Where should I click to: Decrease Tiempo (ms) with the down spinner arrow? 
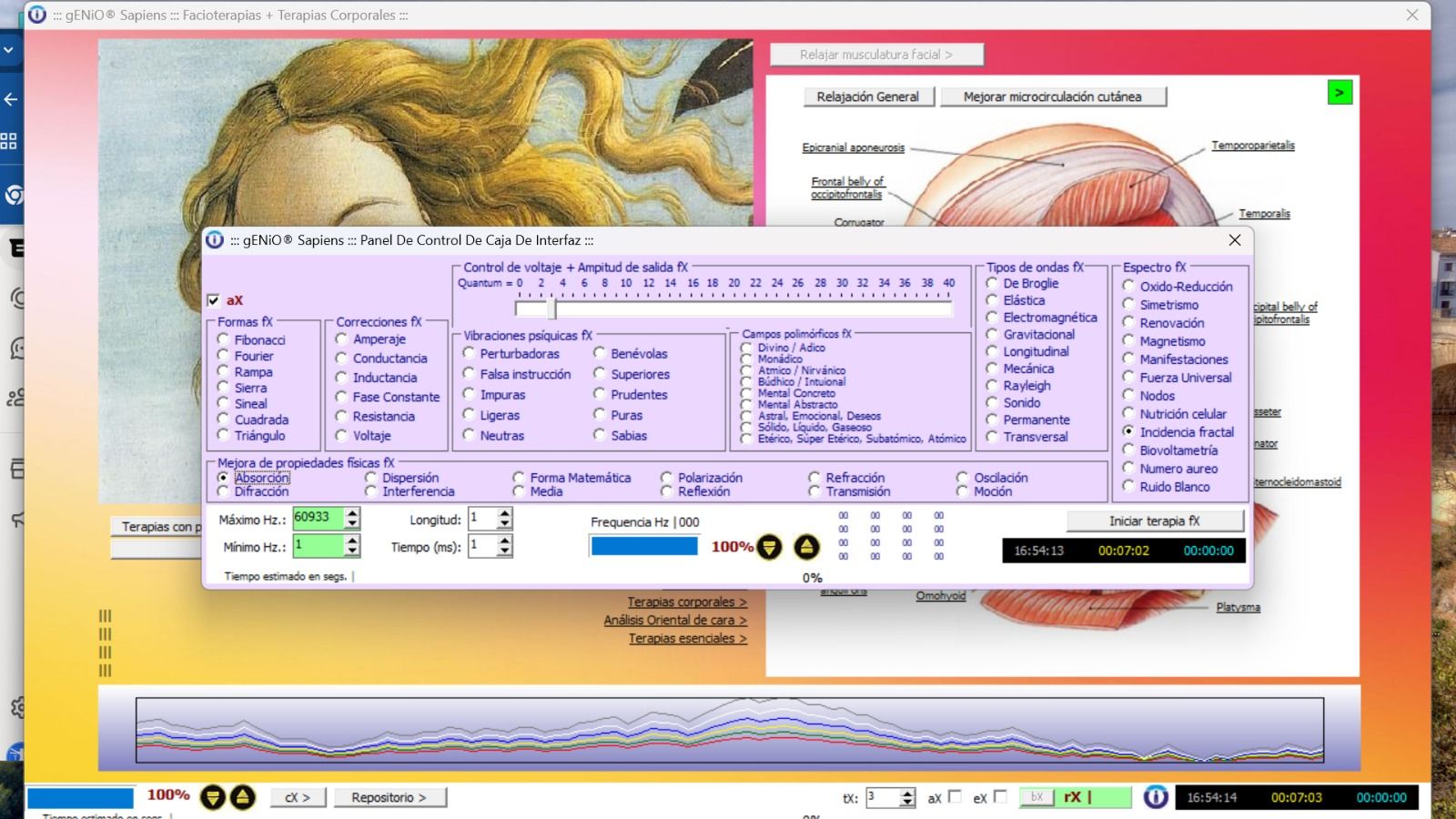pos(505,551)
